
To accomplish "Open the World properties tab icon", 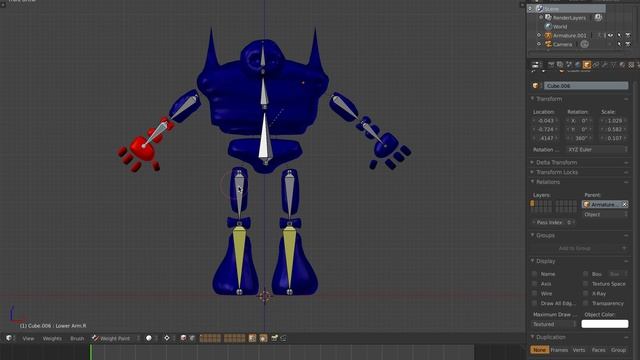I will coord(578,65).
